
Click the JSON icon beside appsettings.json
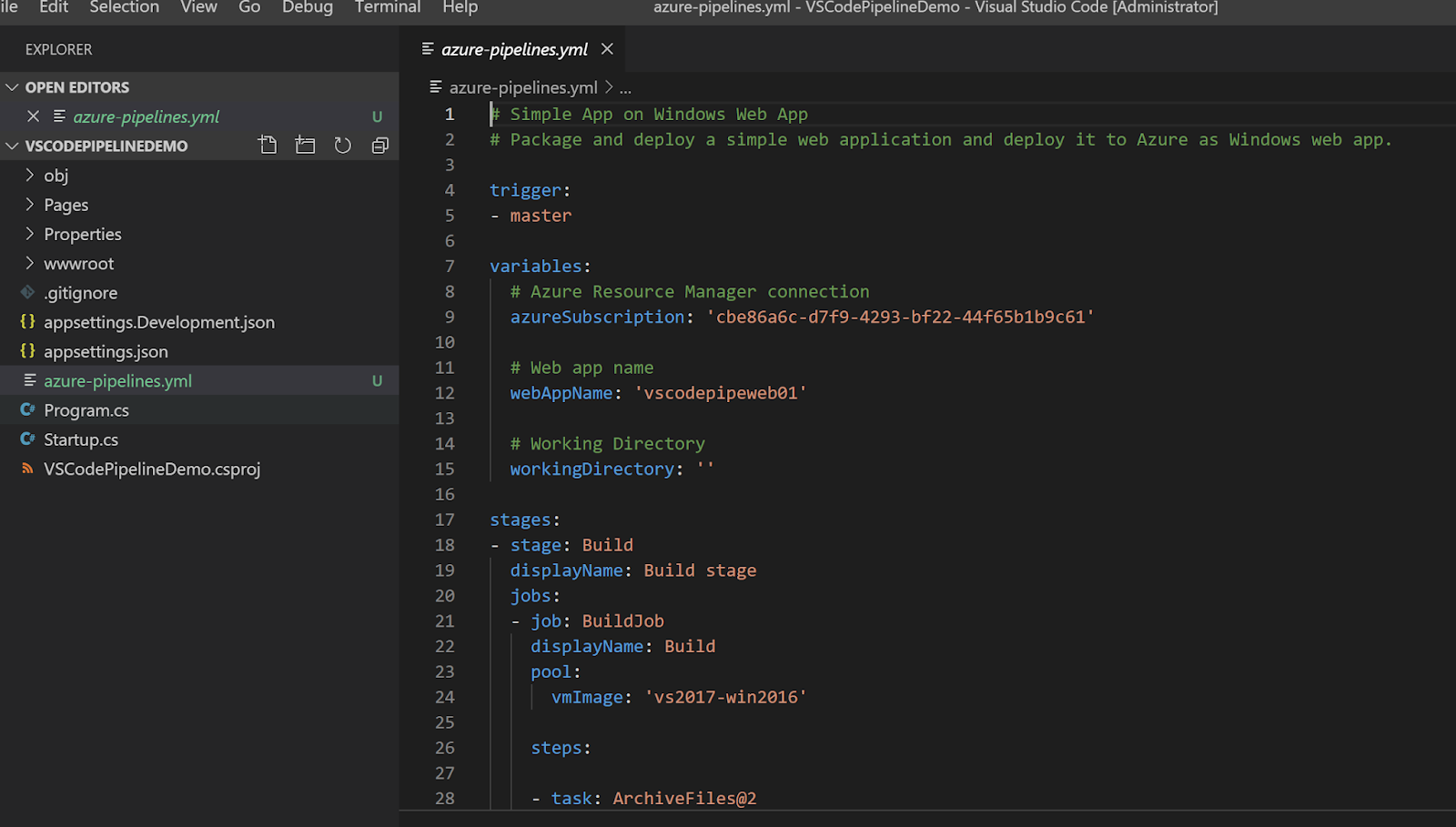(x=27, y=351)
